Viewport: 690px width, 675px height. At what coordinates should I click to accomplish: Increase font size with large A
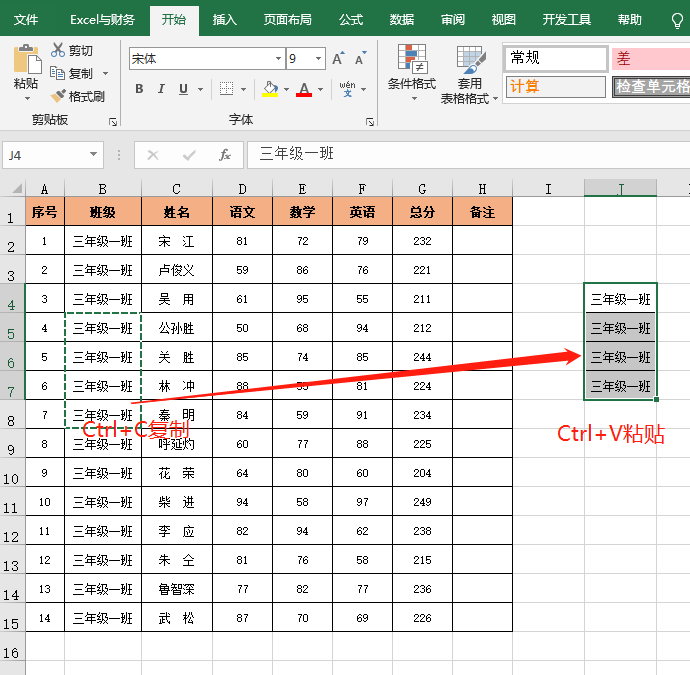pyautogui.click(x=338, y=59)
